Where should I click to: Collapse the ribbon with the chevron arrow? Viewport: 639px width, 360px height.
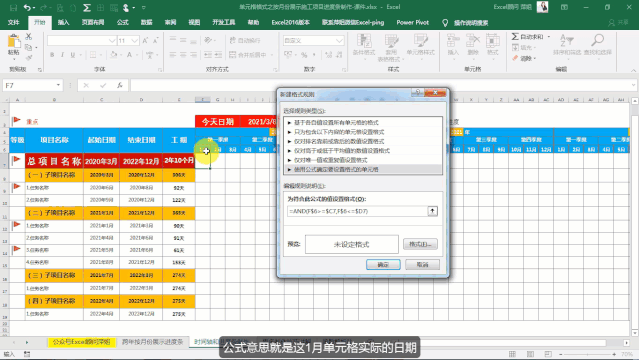(x=633, y=70)
